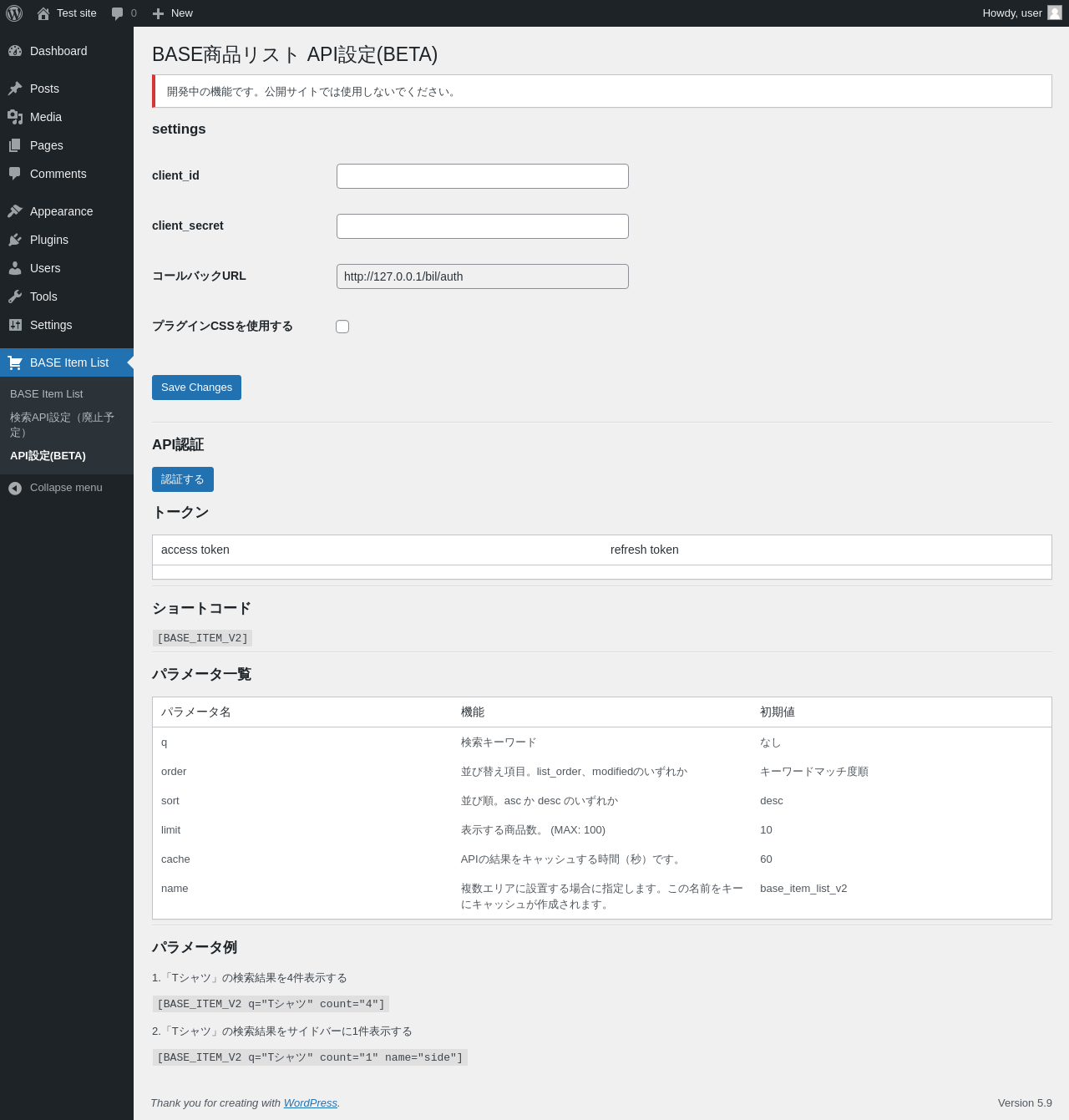The image size is (1069, 1120).
Task: Click the パラメータ名 column header
Action: tap(196, 712)
